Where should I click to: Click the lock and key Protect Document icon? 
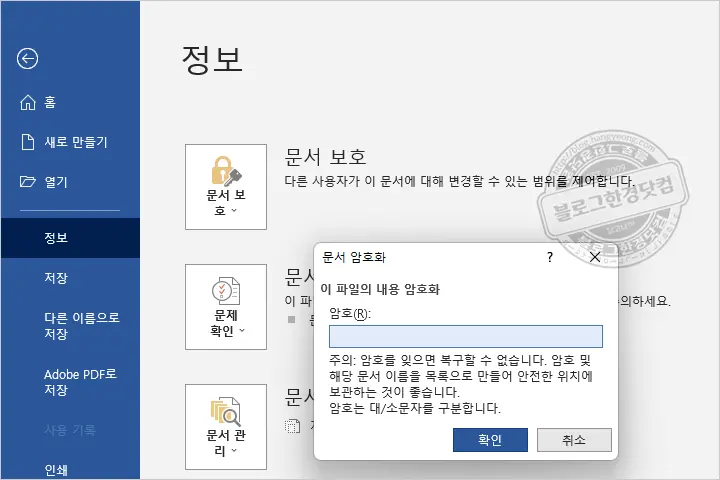click(226, 170)
